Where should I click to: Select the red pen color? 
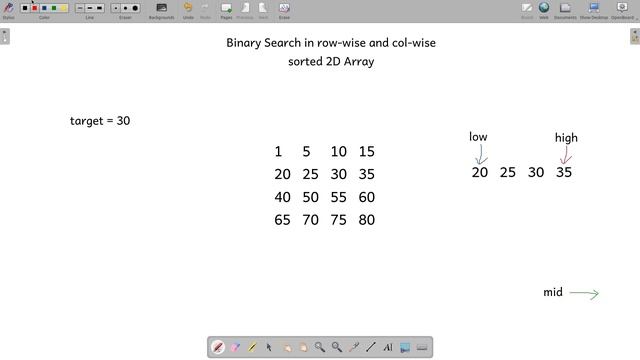35,8
